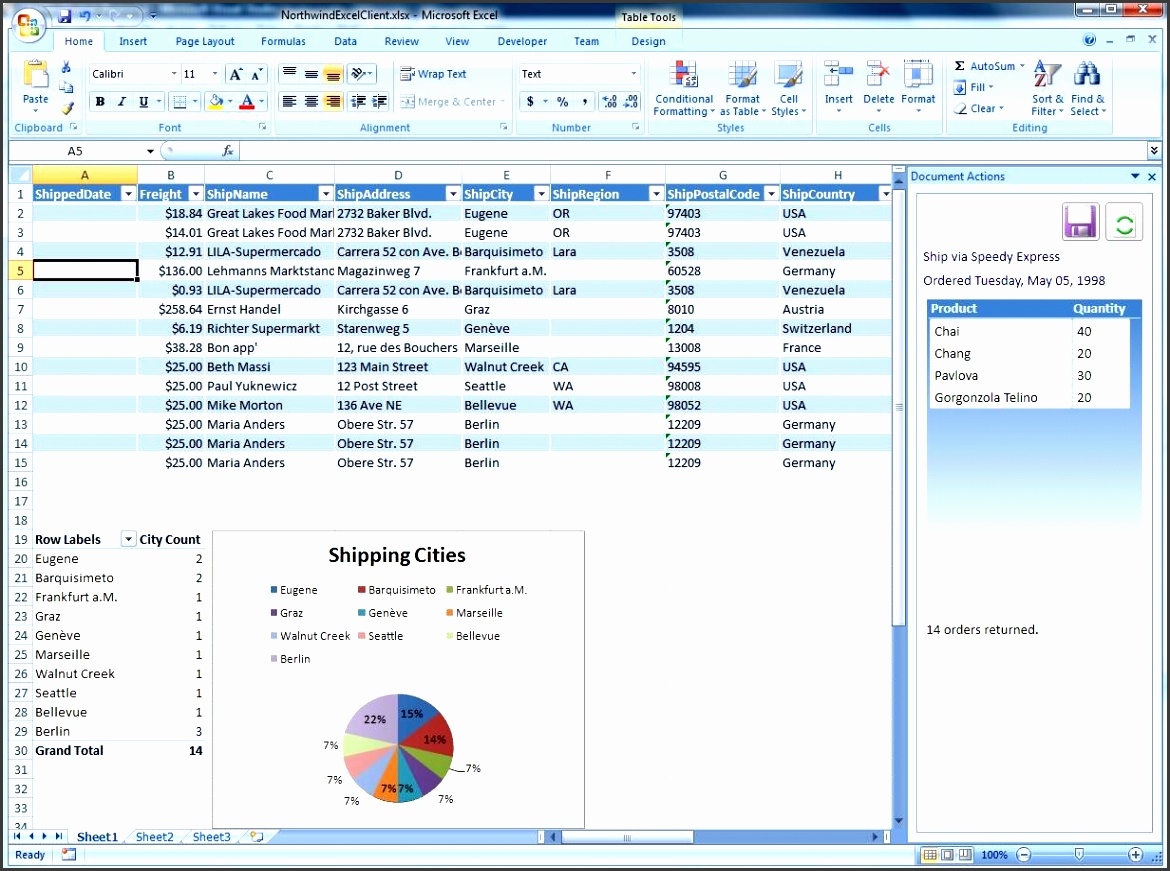Click the Format as Table icon
The image size is (1170, 871).
click(x=742, y=88)
